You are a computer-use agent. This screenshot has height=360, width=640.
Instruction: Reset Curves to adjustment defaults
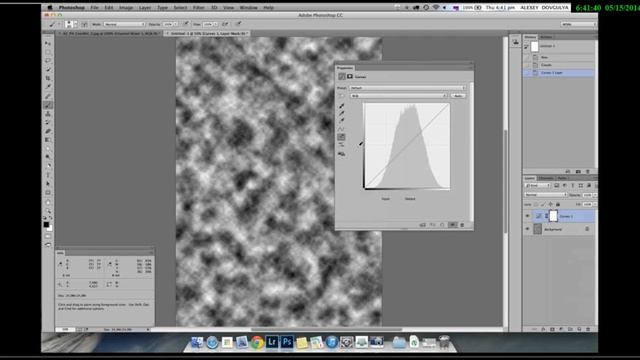click(442, 225)
